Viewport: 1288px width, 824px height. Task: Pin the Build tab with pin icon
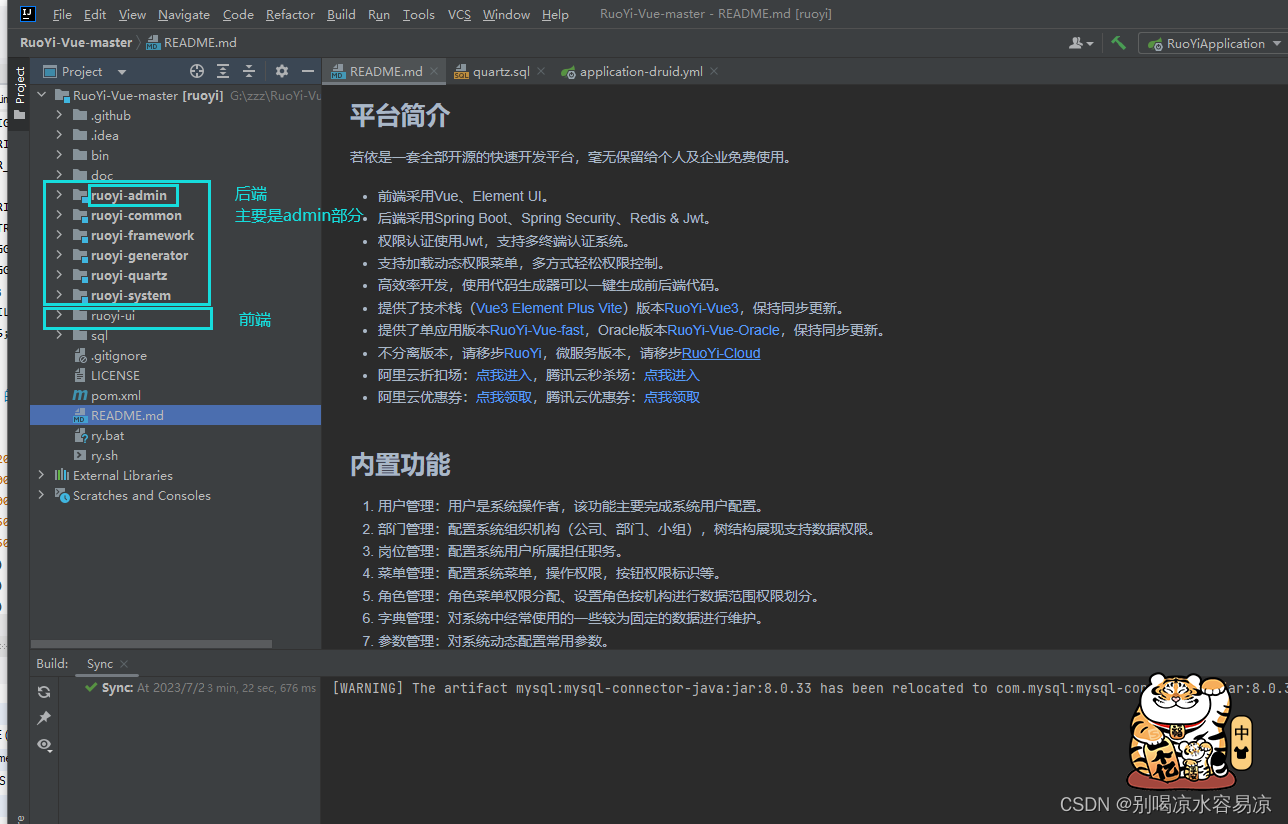click(44, 718)
